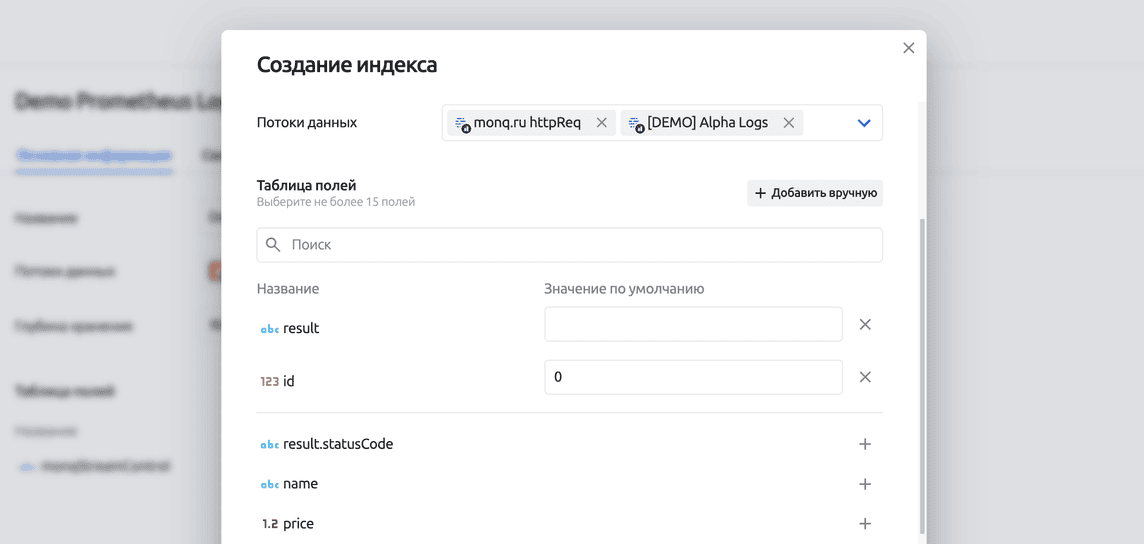Click Добавить вручную button

coord(815,193)
